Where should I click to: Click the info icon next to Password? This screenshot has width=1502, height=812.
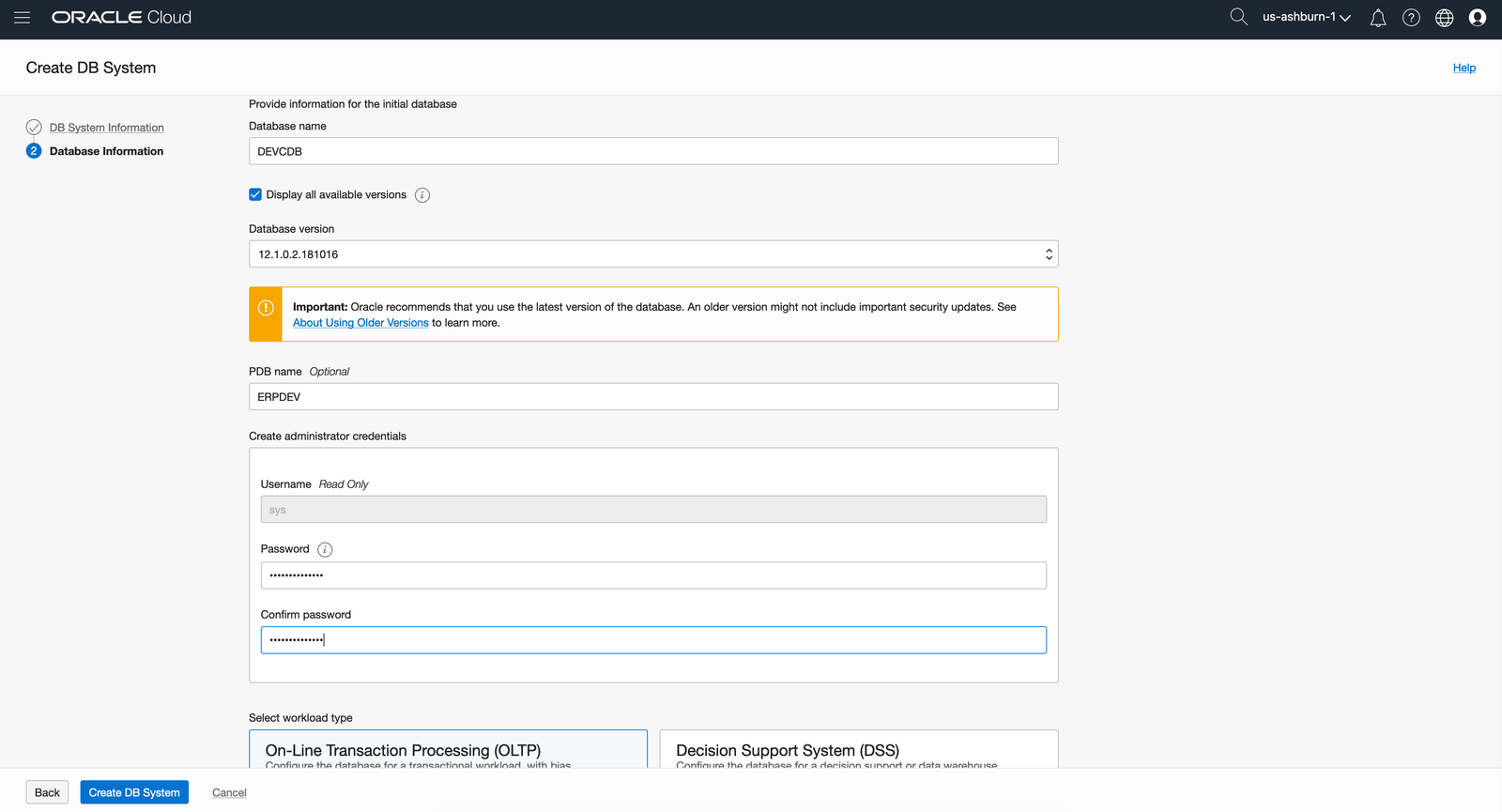325,550
